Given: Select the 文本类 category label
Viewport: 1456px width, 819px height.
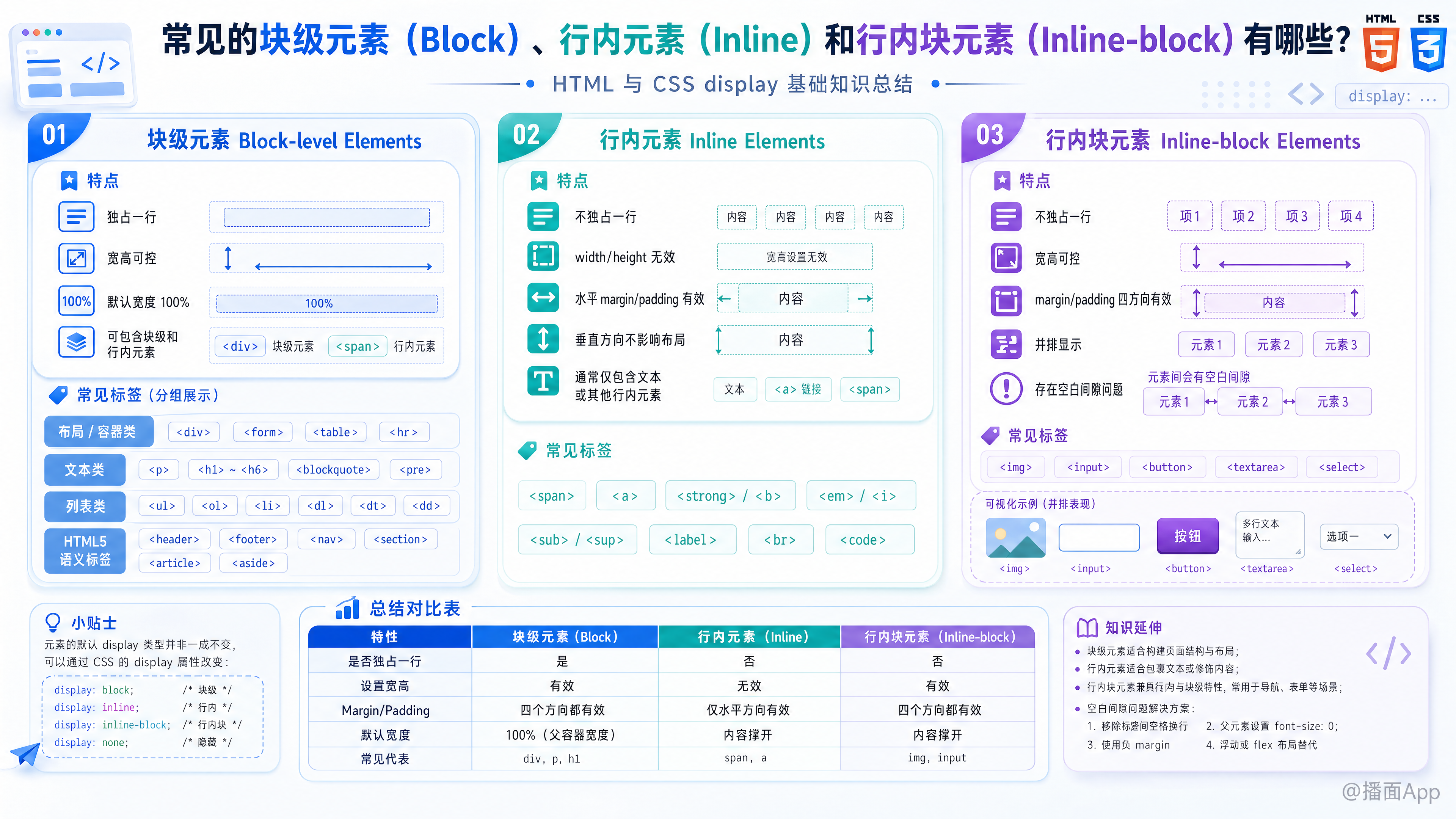Looking at the screenshot, I should (x=85, y=470).
